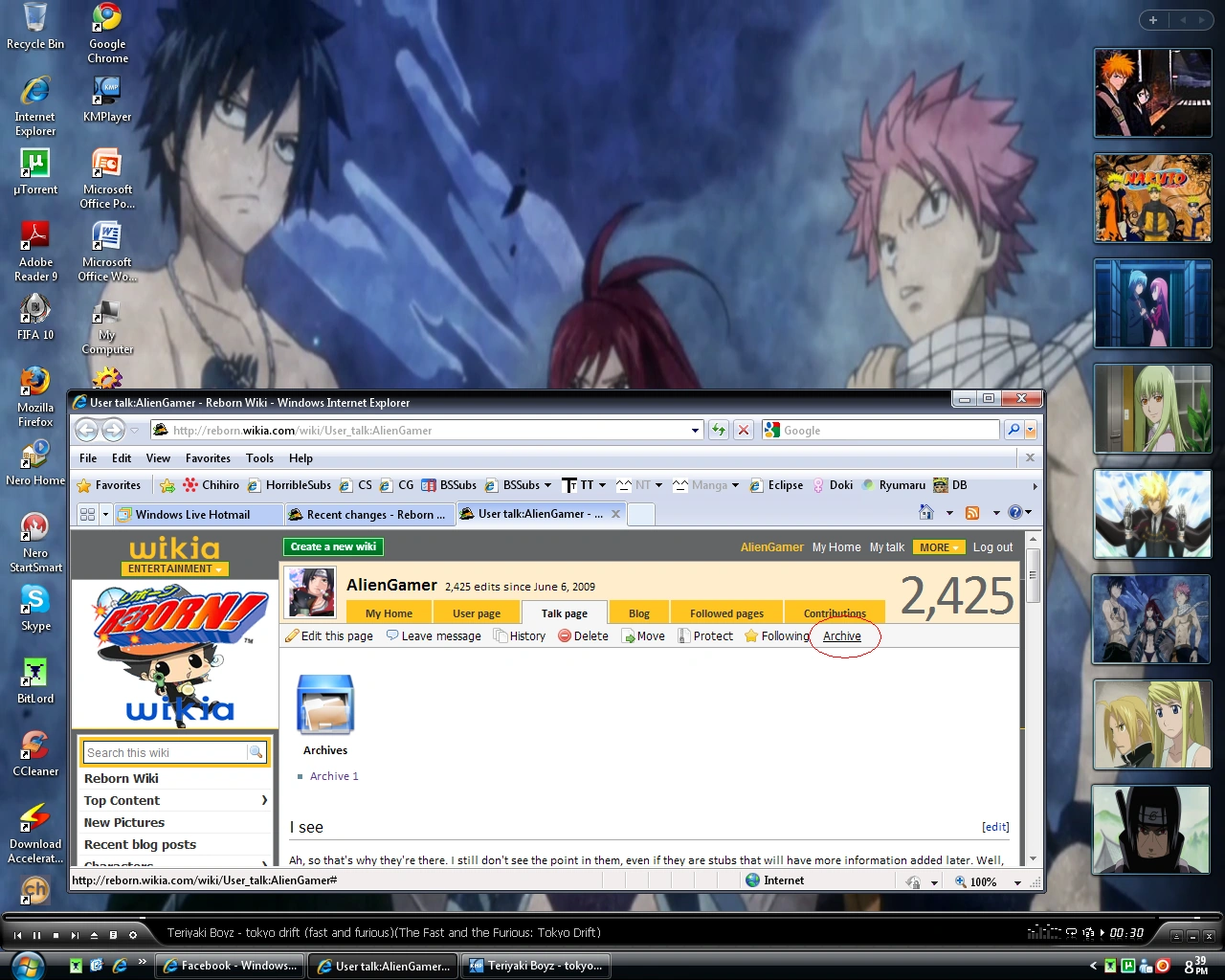This screenshot has height=980, width=1225.
Task: Open Facebook window from the taskbar
Action: coord(230,966)
